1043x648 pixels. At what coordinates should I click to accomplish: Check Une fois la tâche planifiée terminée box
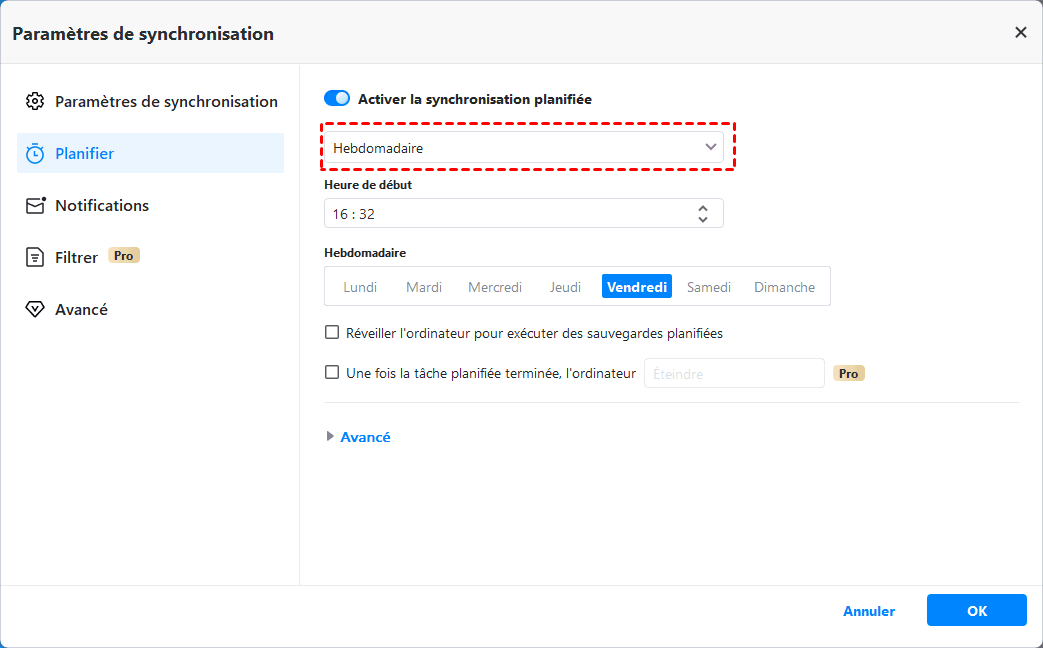point(332,372)
